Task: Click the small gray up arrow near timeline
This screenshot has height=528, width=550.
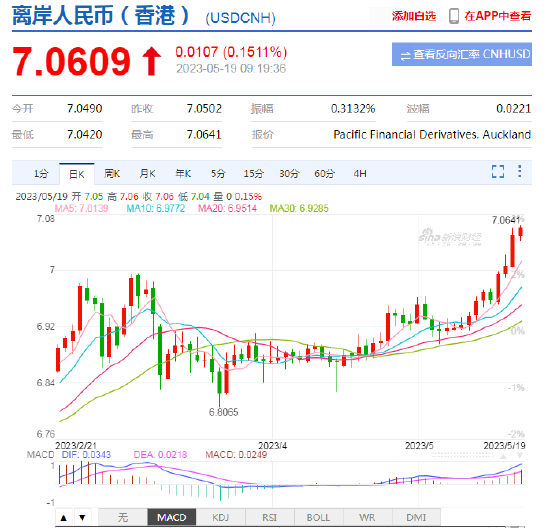Action: click(x=503, y=456)
